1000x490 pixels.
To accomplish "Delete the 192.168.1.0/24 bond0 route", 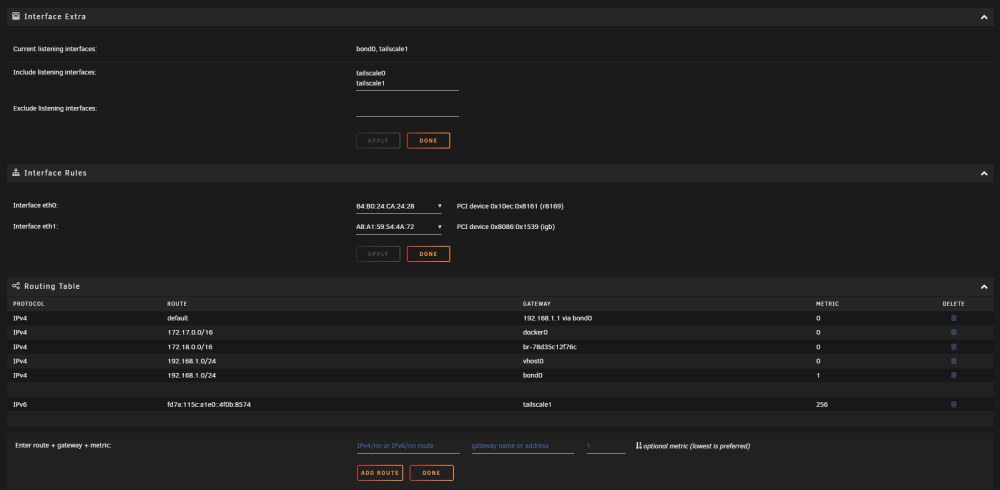I will click(953, 376).
